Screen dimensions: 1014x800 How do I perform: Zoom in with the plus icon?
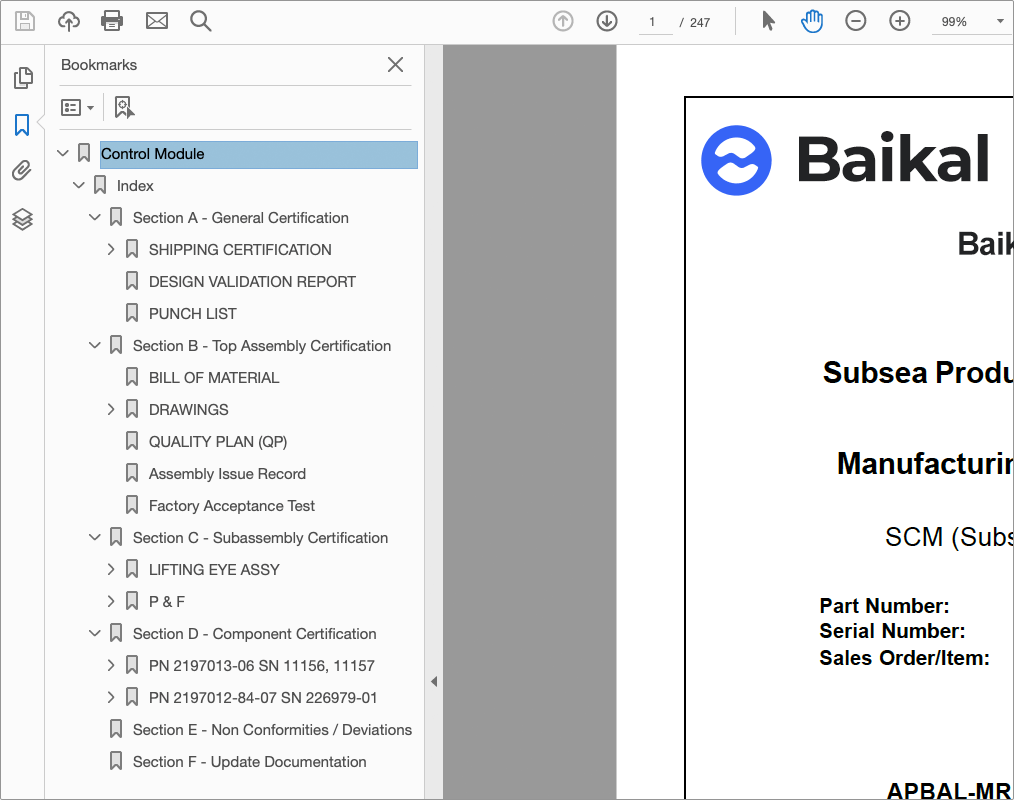tap(900, 21)
